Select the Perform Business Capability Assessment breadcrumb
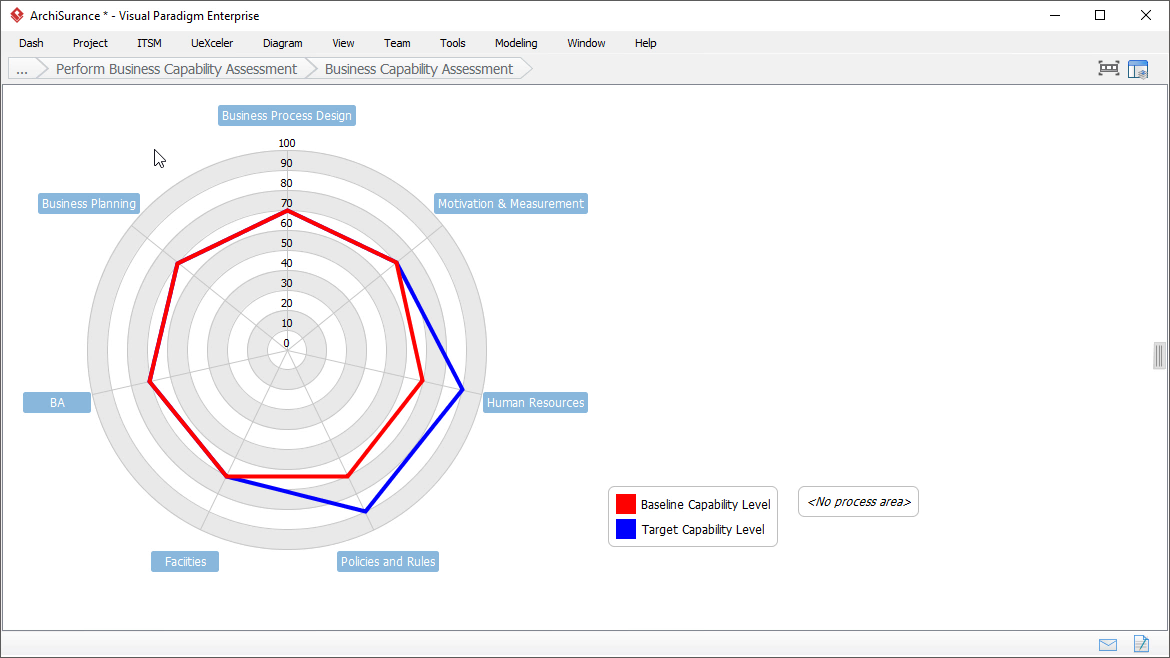Viewport: 1170px width, 658px height. click(176, 68)
